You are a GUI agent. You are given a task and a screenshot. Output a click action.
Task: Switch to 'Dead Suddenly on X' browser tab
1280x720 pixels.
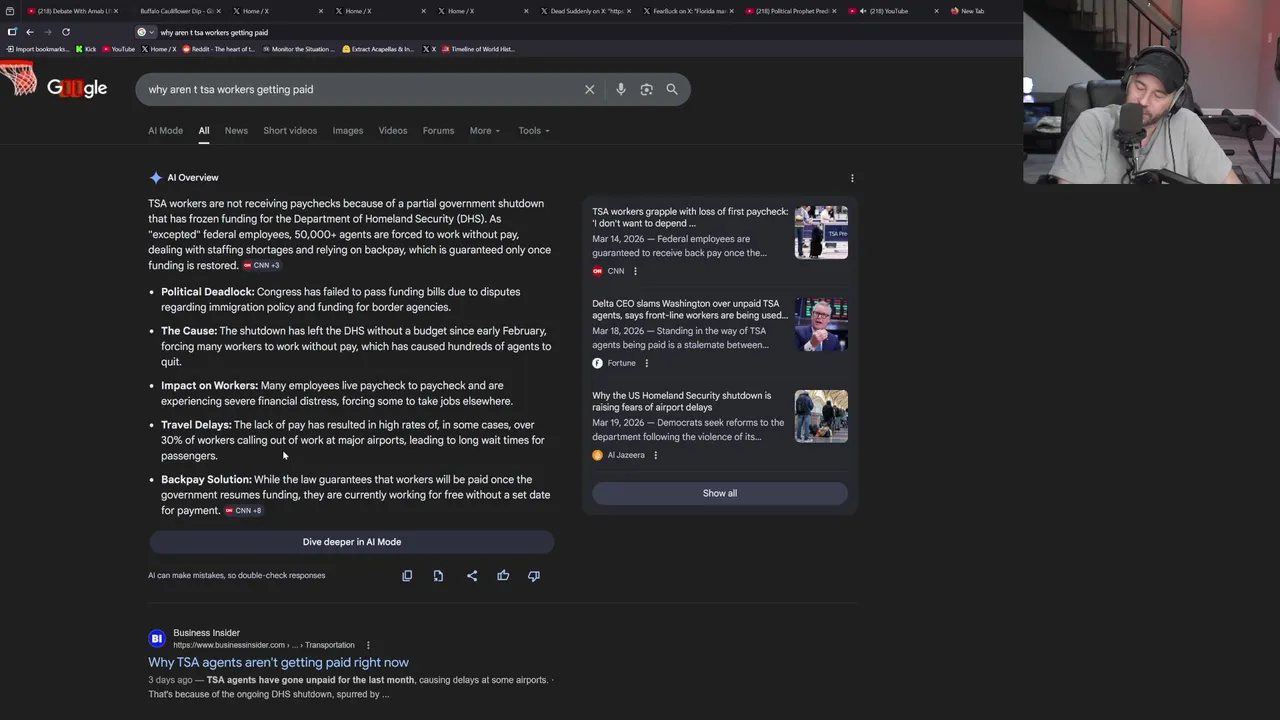point(584,11)
